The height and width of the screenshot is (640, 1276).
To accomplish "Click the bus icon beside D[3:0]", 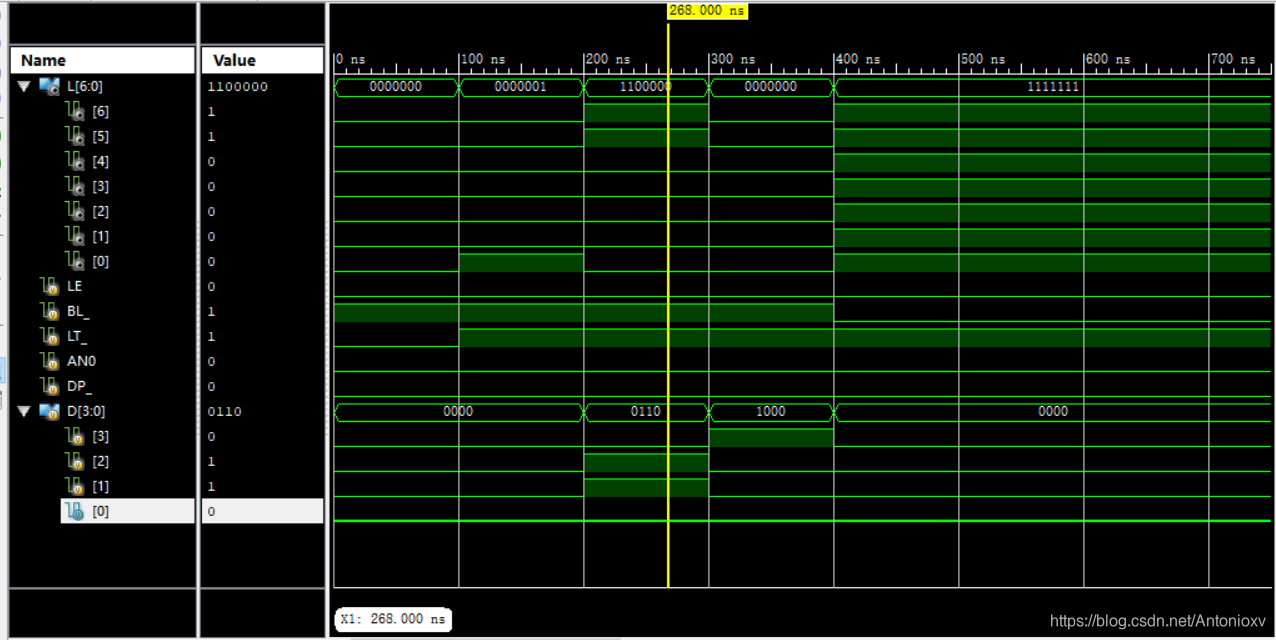I will point(50,411).
